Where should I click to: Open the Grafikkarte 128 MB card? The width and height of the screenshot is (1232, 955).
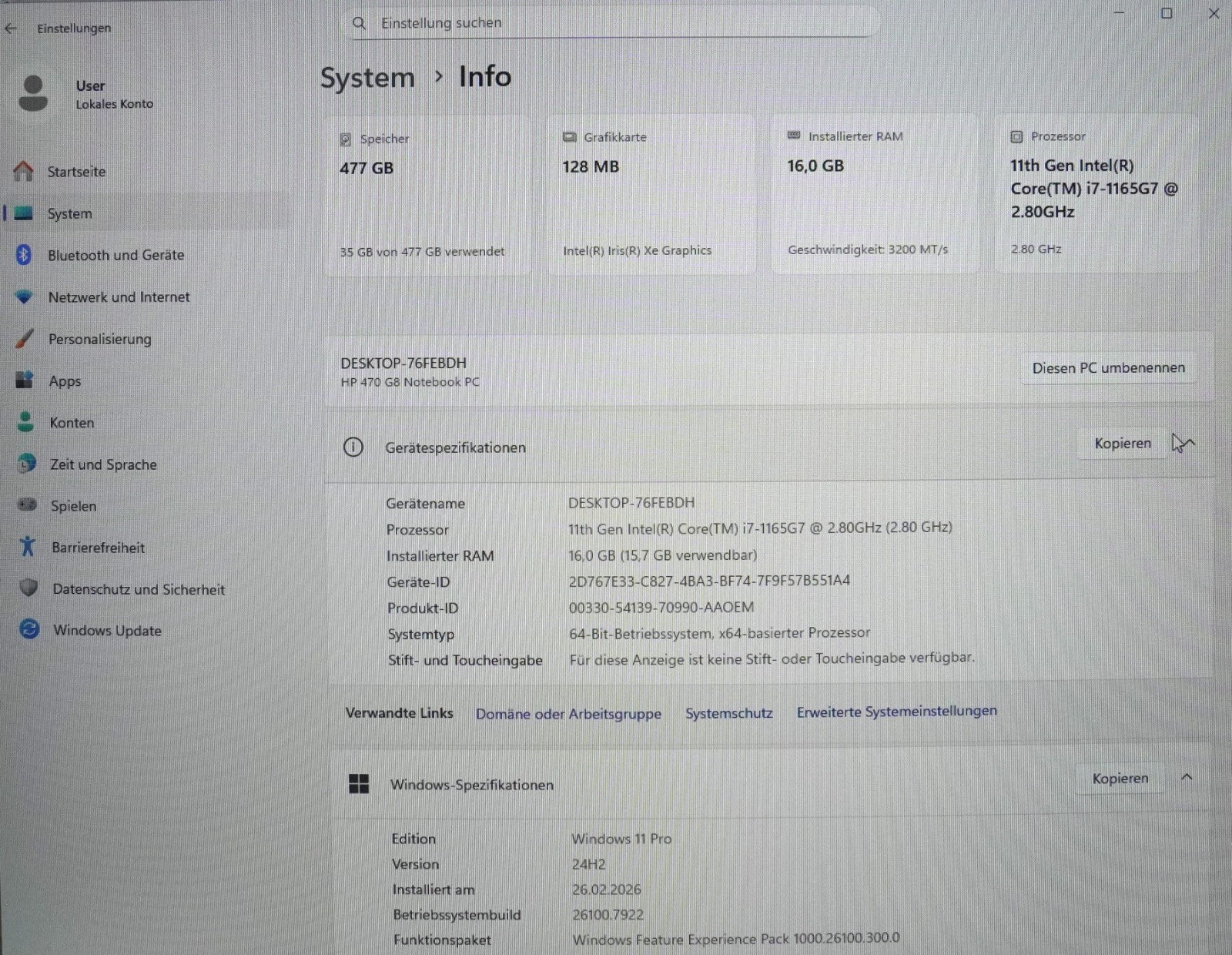click(651, 194)
